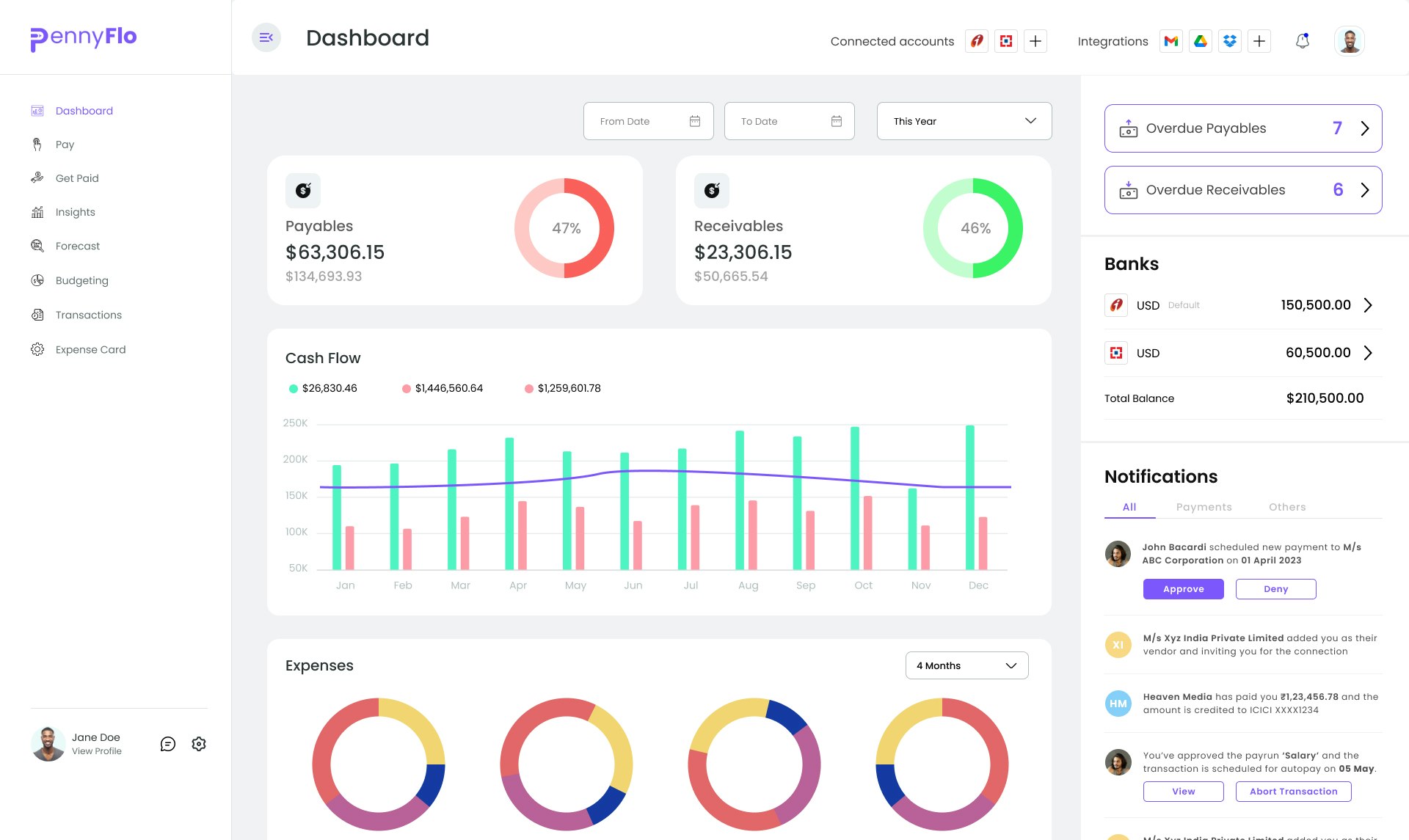Expand the This Year period dropdown

click(x=964, y=121)
